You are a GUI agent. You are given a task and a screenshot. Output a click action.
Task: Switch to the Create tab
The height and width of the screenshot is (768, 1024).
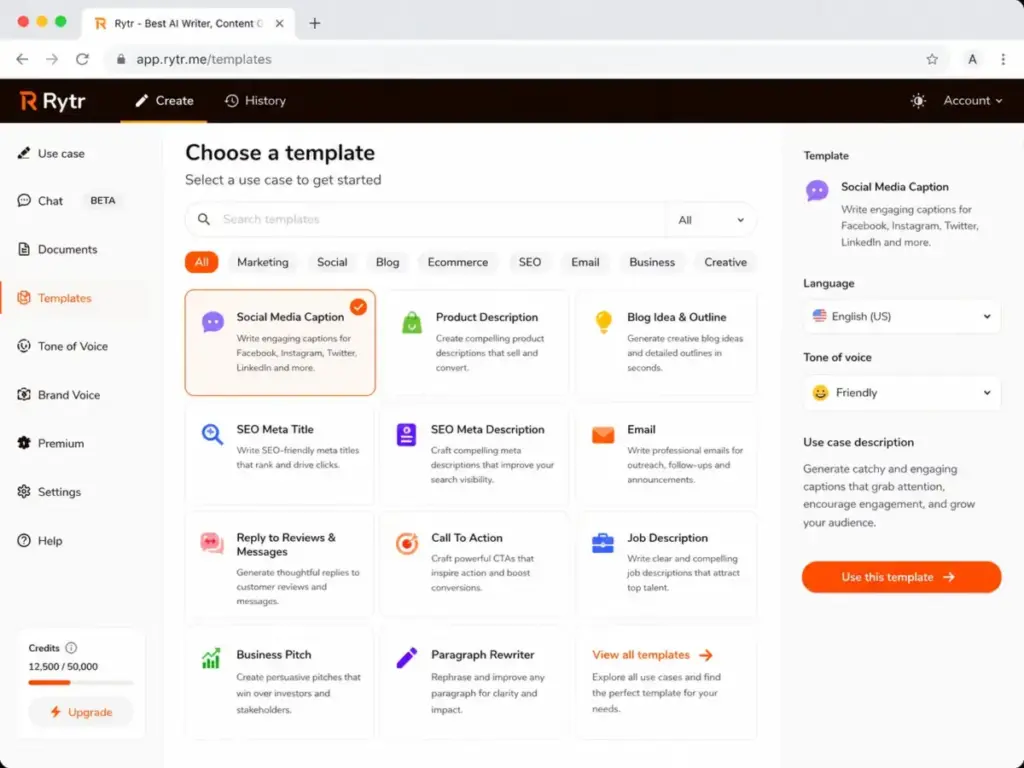pyautogui.click(x=164, y=101)
